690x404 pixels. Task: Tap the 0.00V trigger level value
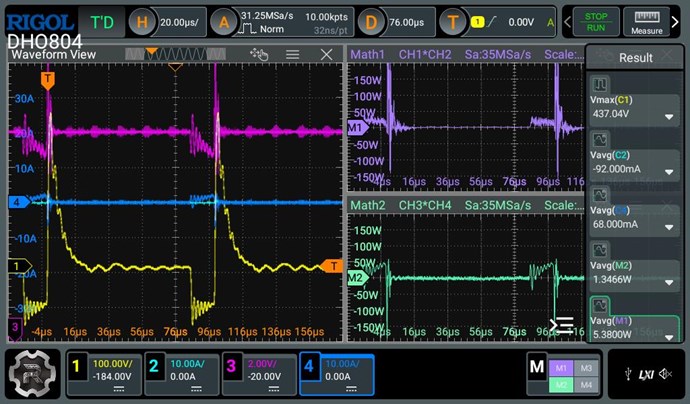[x=521, y=22]
